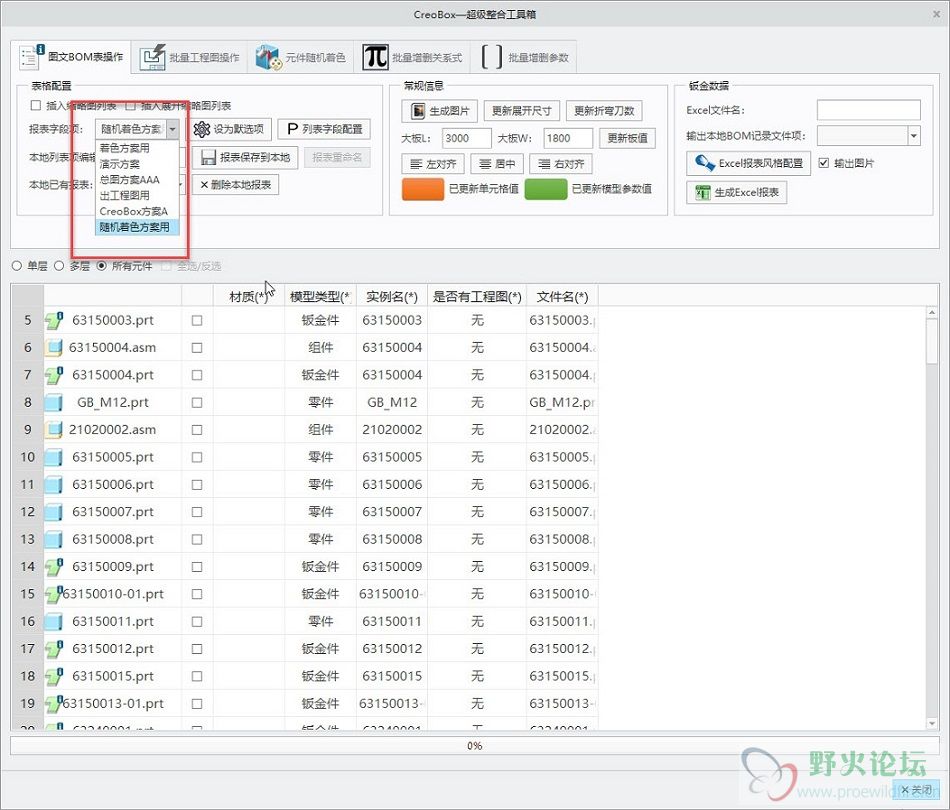
Task: Apply 右对齐 right alignment
Action: [561, 164]
